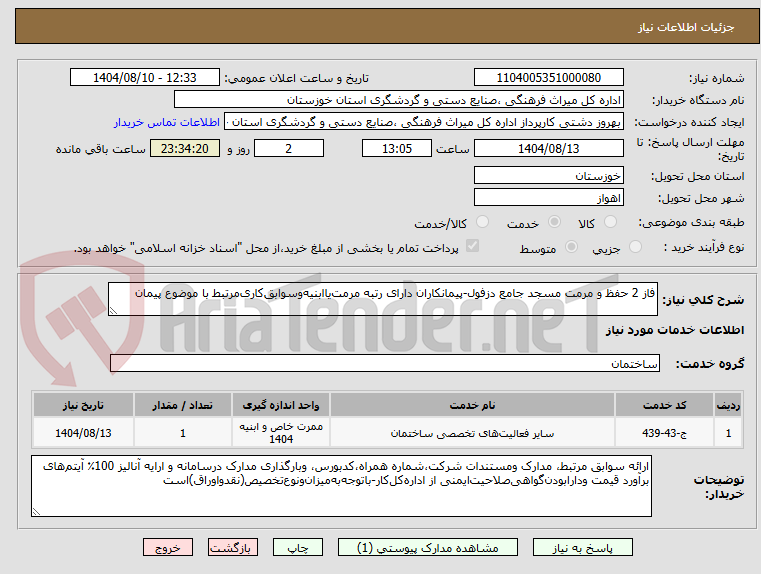This screenshot has height=574, width=761.
Task: Click service code cell ج-43-439
Action: point(664,433)
